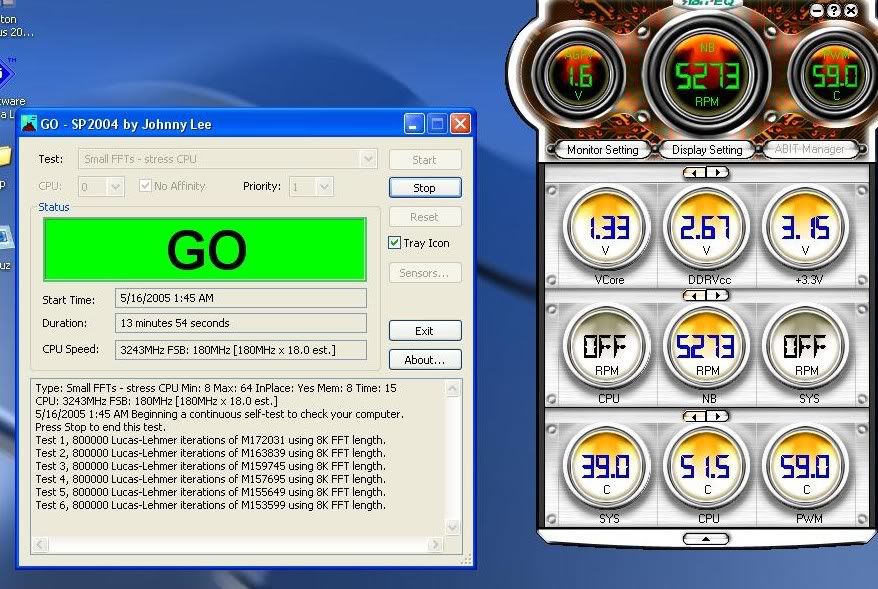Click the Exit button
Screen dimensions: 878x589
[425, 331]
